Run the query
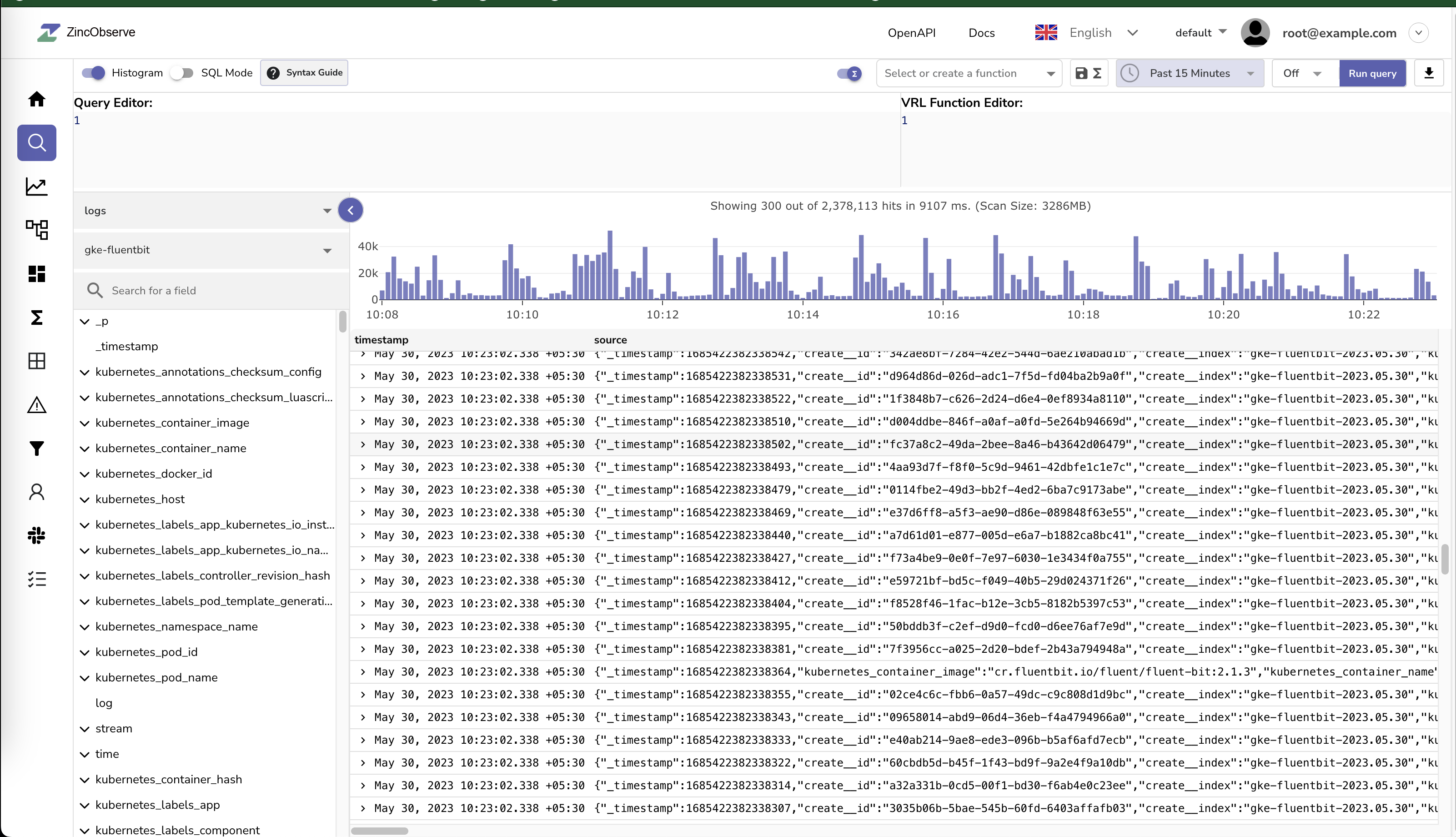 (x=1372, y=73)
